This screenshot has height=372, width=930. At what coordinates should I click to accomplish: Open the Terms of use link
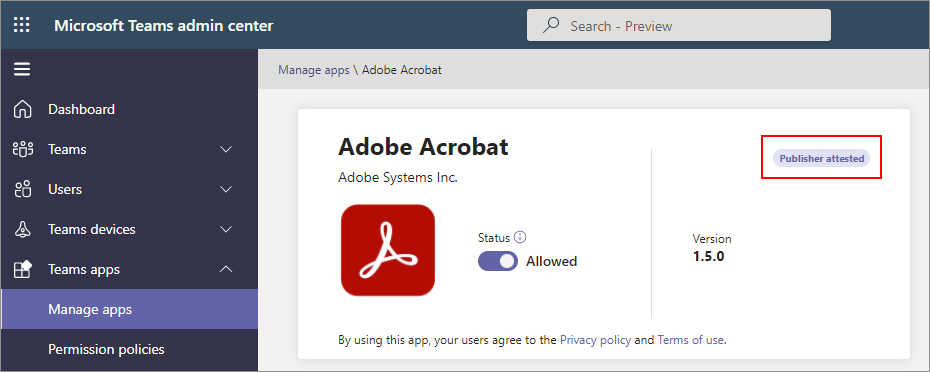(691, 340)
